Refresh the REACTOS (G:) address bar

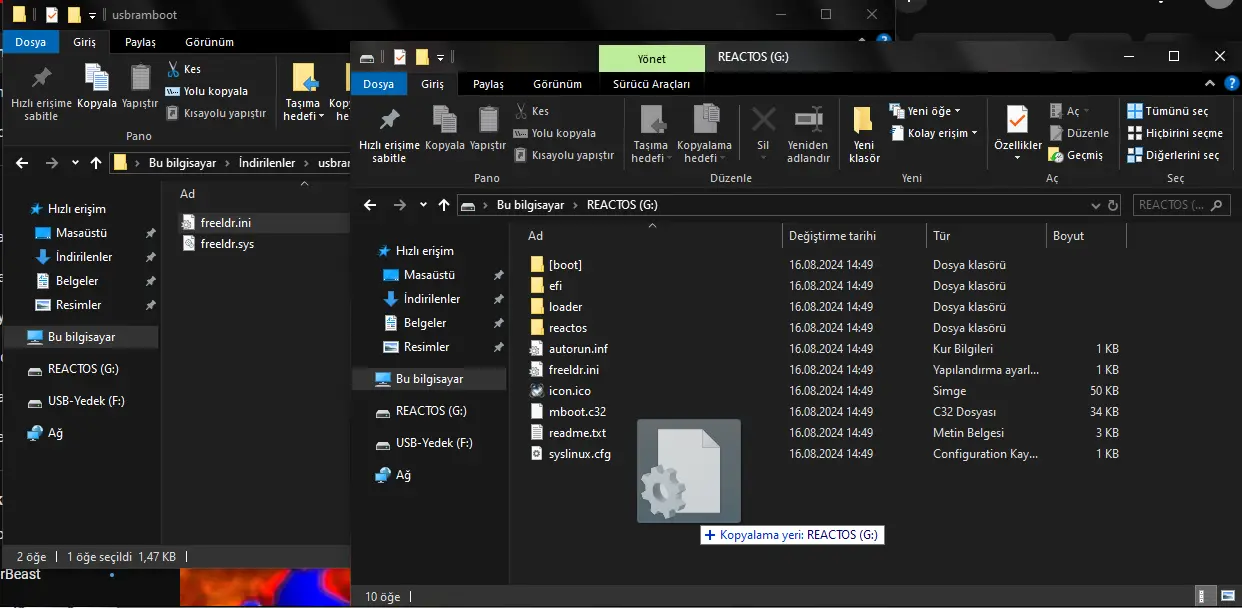coord(1113,205)
